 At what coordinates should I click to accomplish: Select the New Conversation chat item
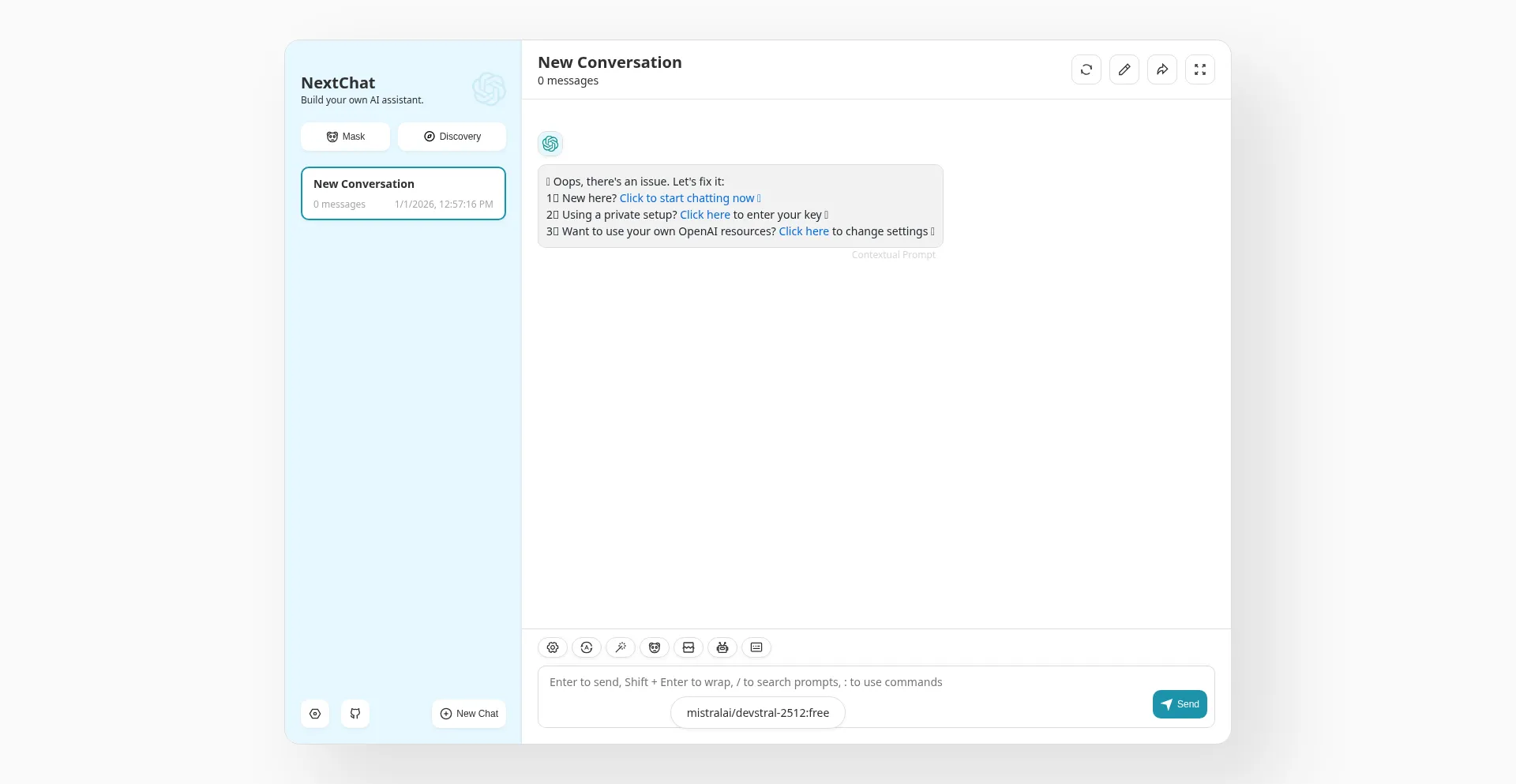(403, 193)
